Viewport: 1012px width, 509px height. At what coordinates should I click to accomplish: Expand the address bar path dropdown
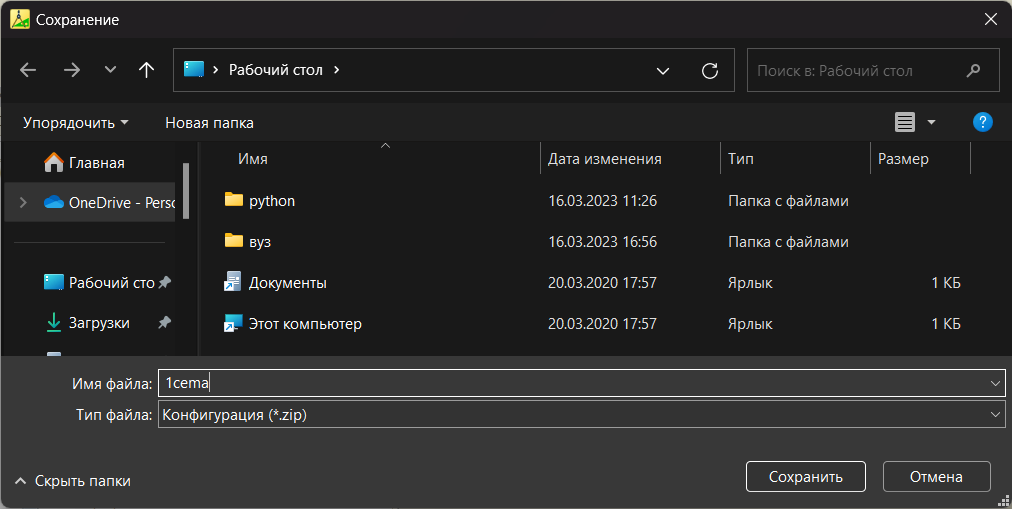[663, 71]
